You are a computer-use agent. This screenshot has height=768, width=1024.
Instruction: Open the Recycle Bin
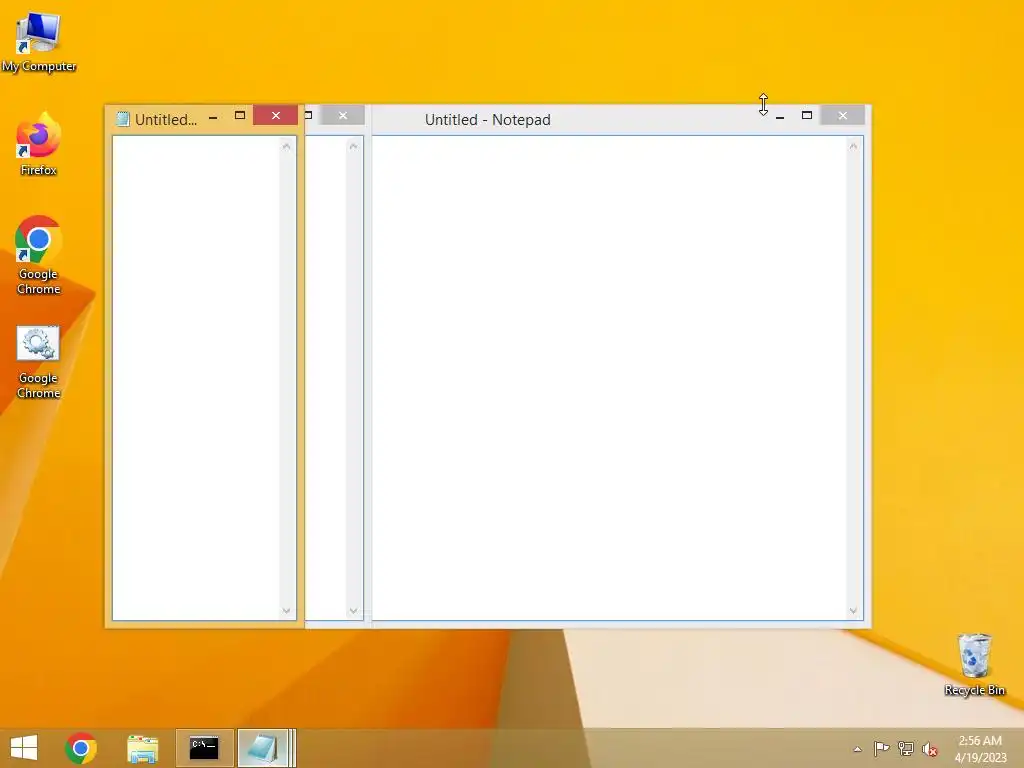974,665
